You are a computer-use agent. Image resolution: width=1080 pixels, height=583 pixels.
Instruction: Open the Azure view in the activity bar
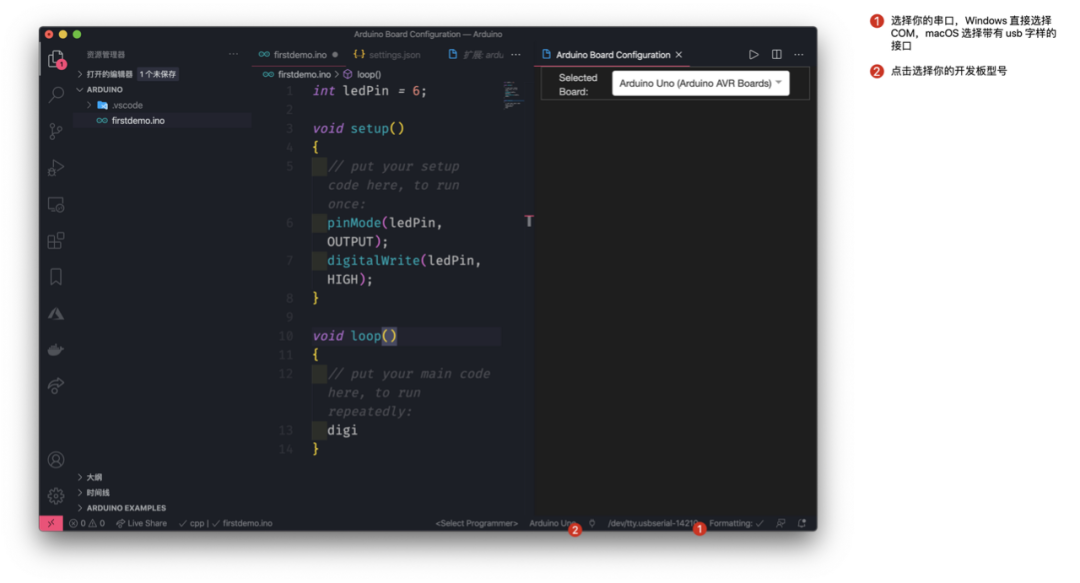click(x=56, y=314)
